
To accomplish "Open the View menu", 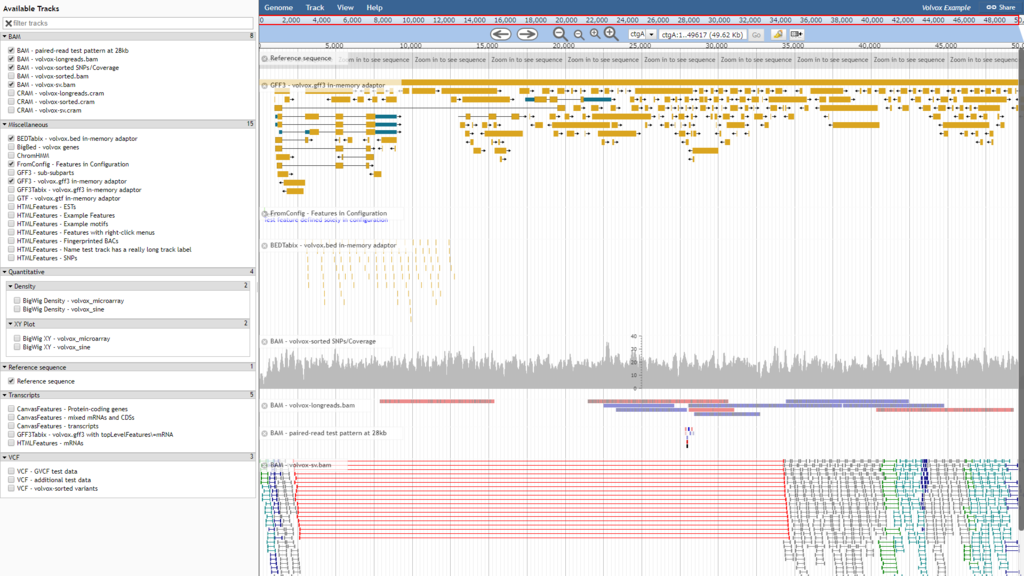I will point(345,7).
